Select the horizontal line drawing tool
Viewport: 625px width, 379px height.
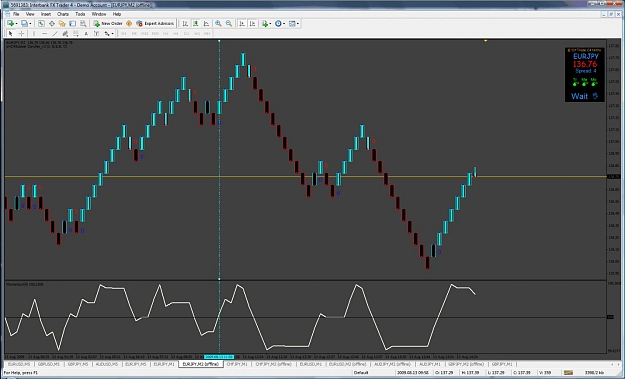(x=44, y=33)
